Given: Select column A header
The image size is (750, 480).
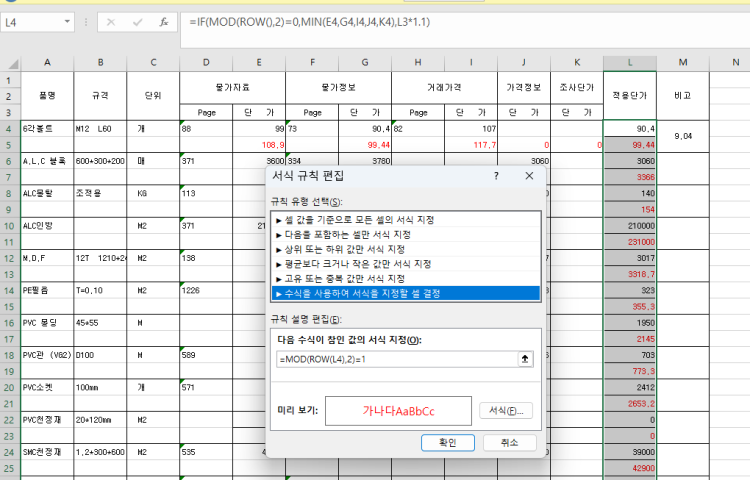Looking at the screenshot, I should 47,62.
